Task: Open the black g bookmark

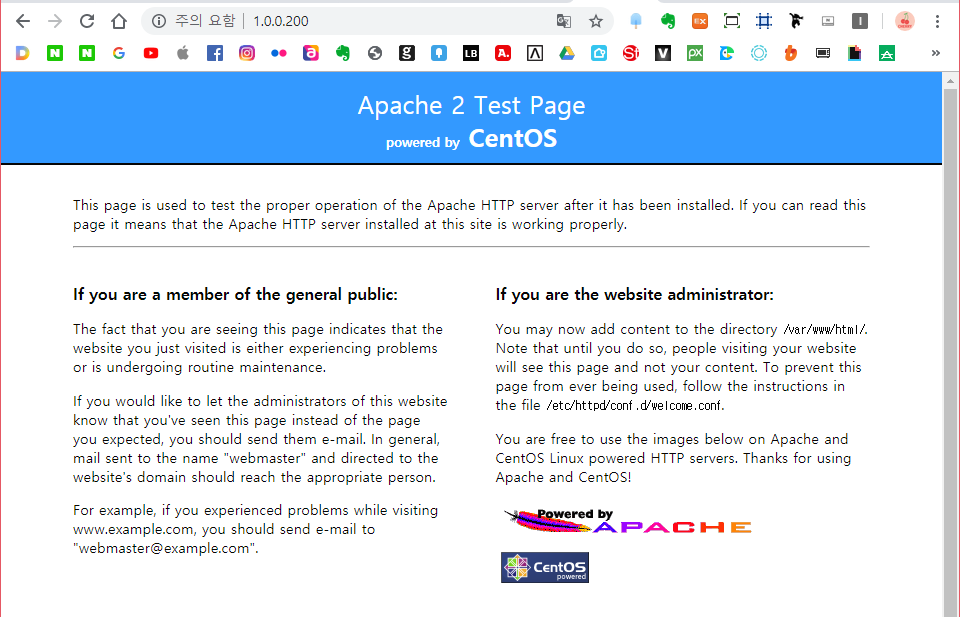Action: point(407,53)
